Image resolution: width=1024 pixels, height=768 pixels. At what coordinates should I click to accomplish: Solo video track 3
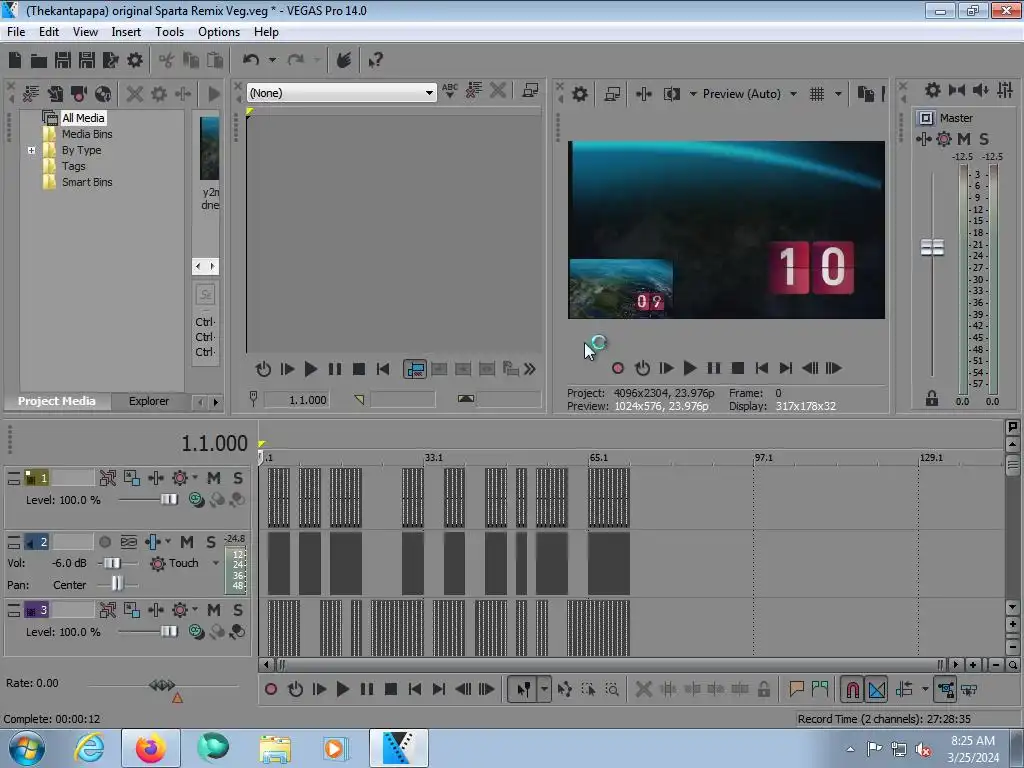pyautogui.click(x=238, y=610)
